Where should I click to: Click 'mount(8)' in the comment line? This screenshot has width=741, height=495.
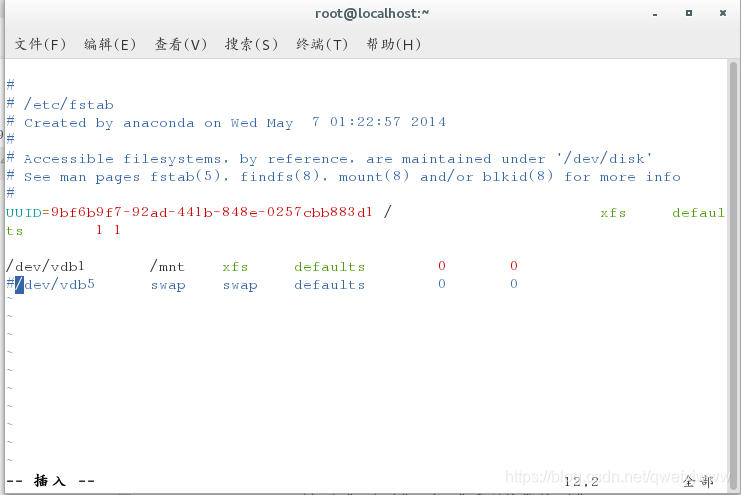374,176
